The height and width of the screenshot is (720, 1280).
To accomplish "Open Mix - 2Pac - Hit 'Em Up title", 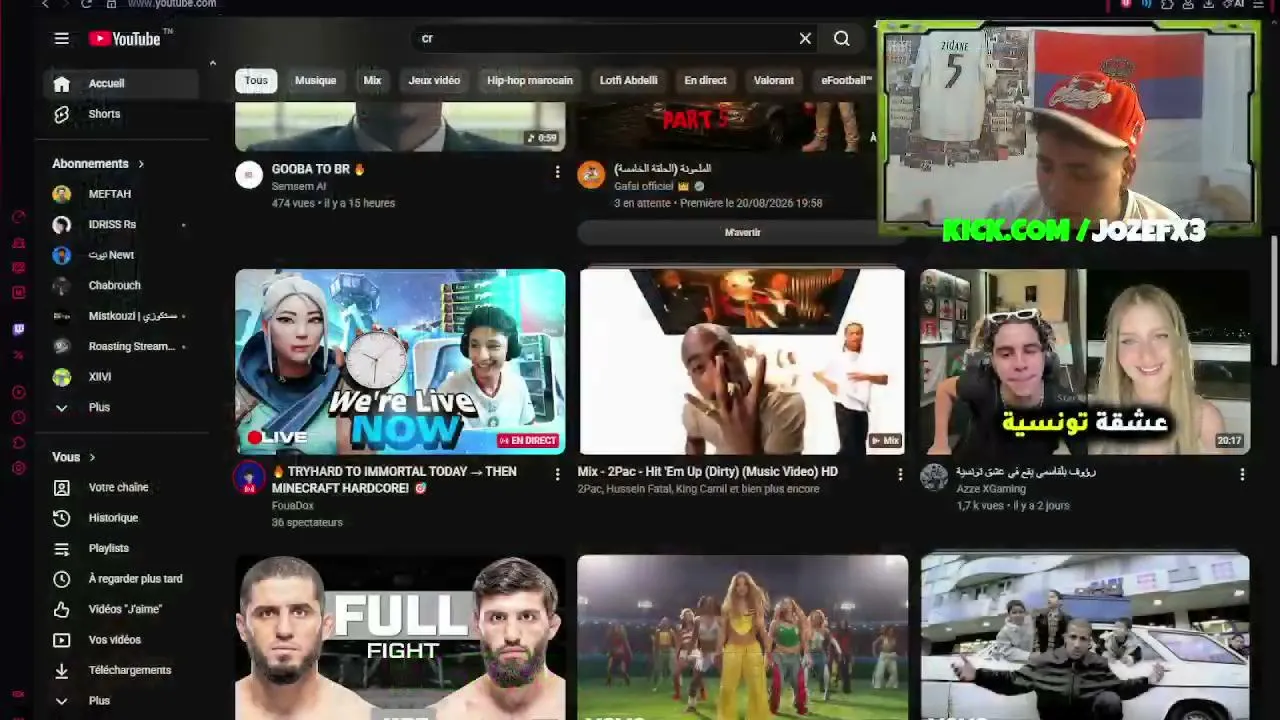I will [708, 472].
